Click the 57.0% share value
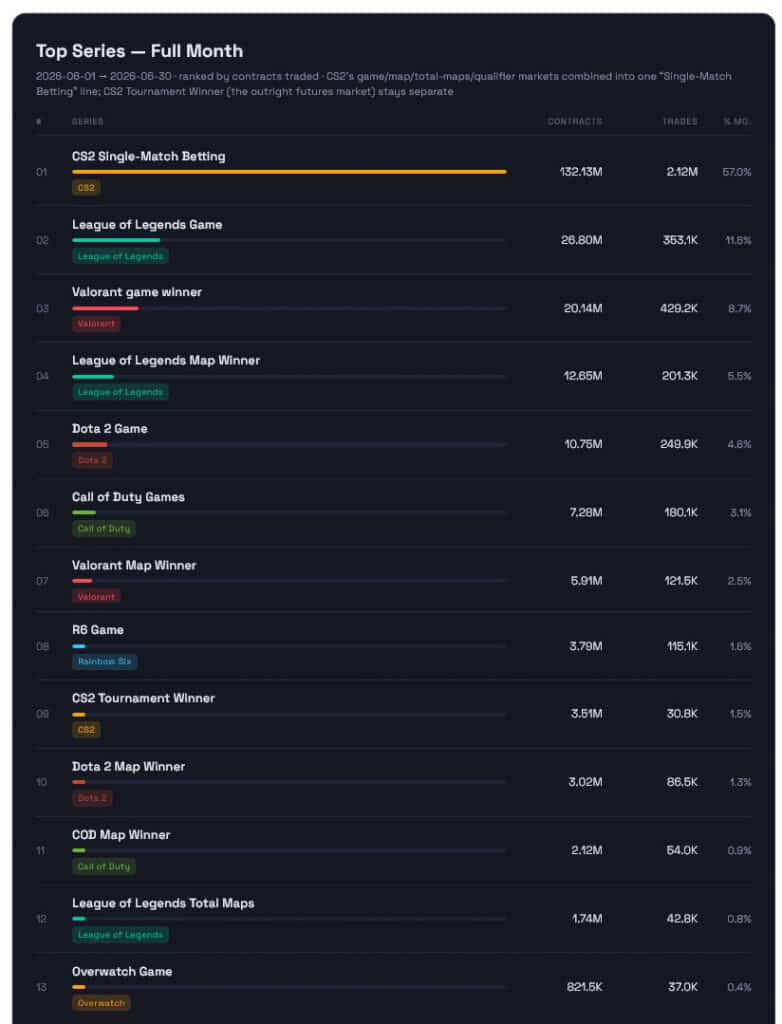Image resolution: width=782 pixels, height=1024 pixels. [x=737, y=172]
